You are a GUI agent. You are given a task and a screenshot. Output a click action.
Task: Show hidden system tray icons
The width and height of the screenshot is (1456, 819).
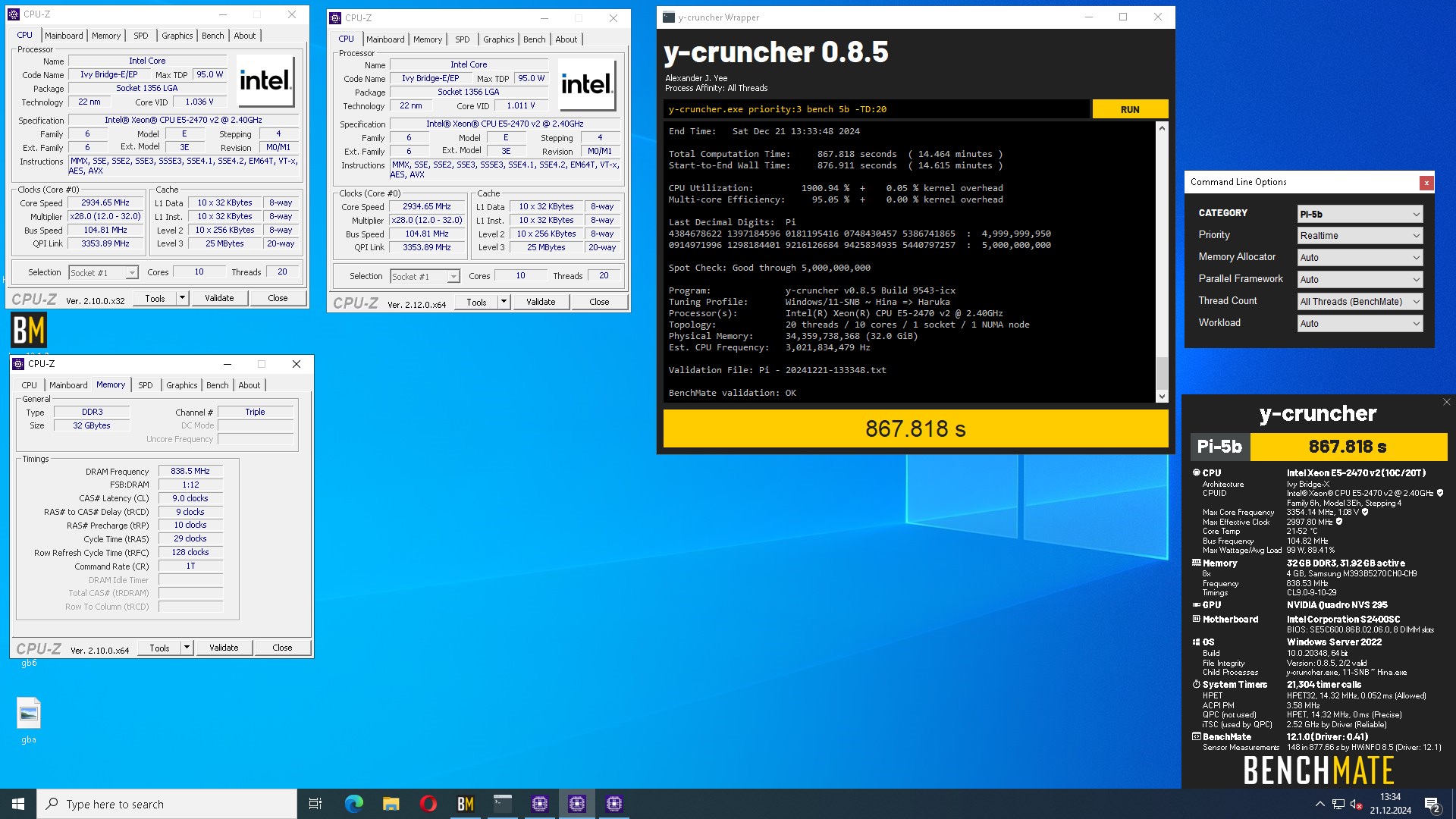click(x=1320, y=804)
